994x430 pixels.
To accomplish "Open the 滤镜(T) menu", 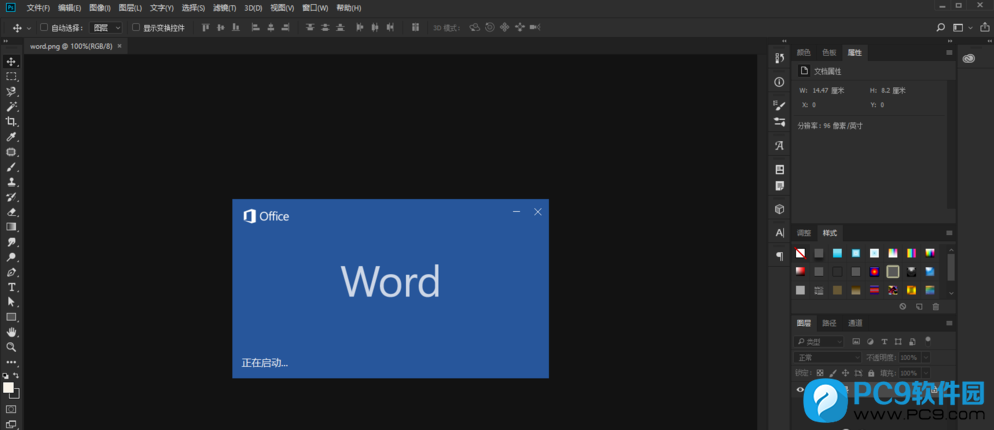I will [224, 8].
